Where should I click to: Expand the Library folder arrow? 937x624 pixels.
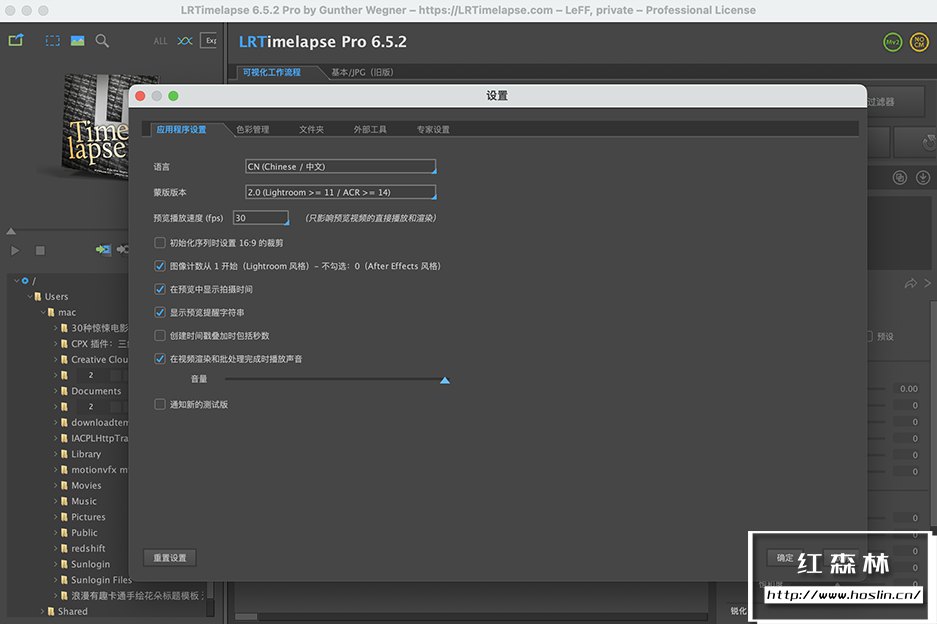click(56, 454)
